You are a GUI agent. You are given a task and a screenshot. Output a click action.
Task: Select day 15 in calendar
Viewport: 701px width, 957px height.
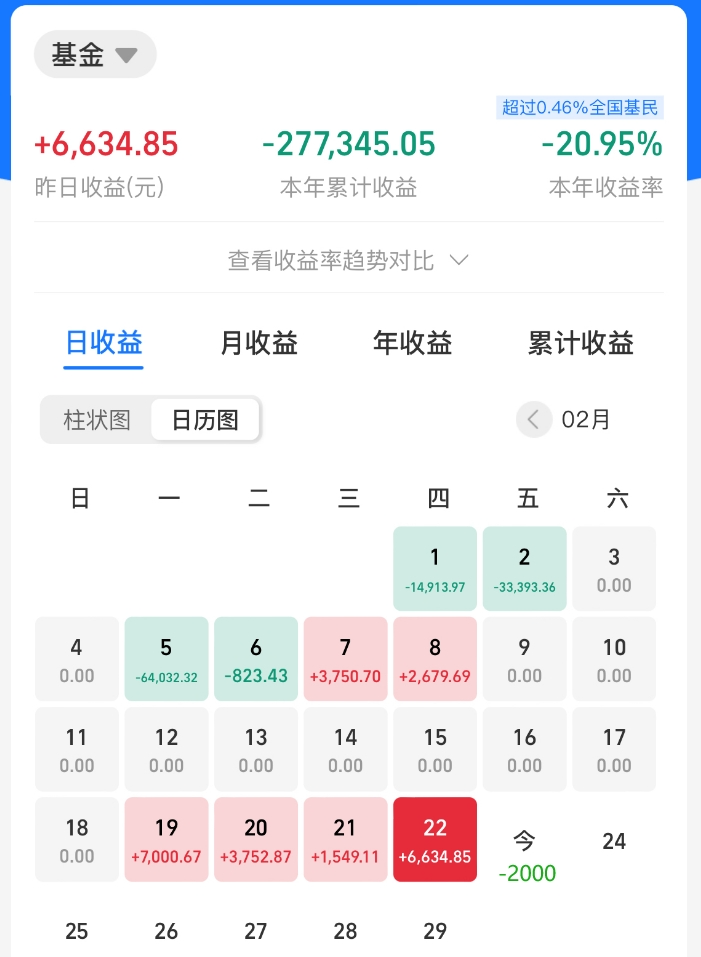coord(435,749)
